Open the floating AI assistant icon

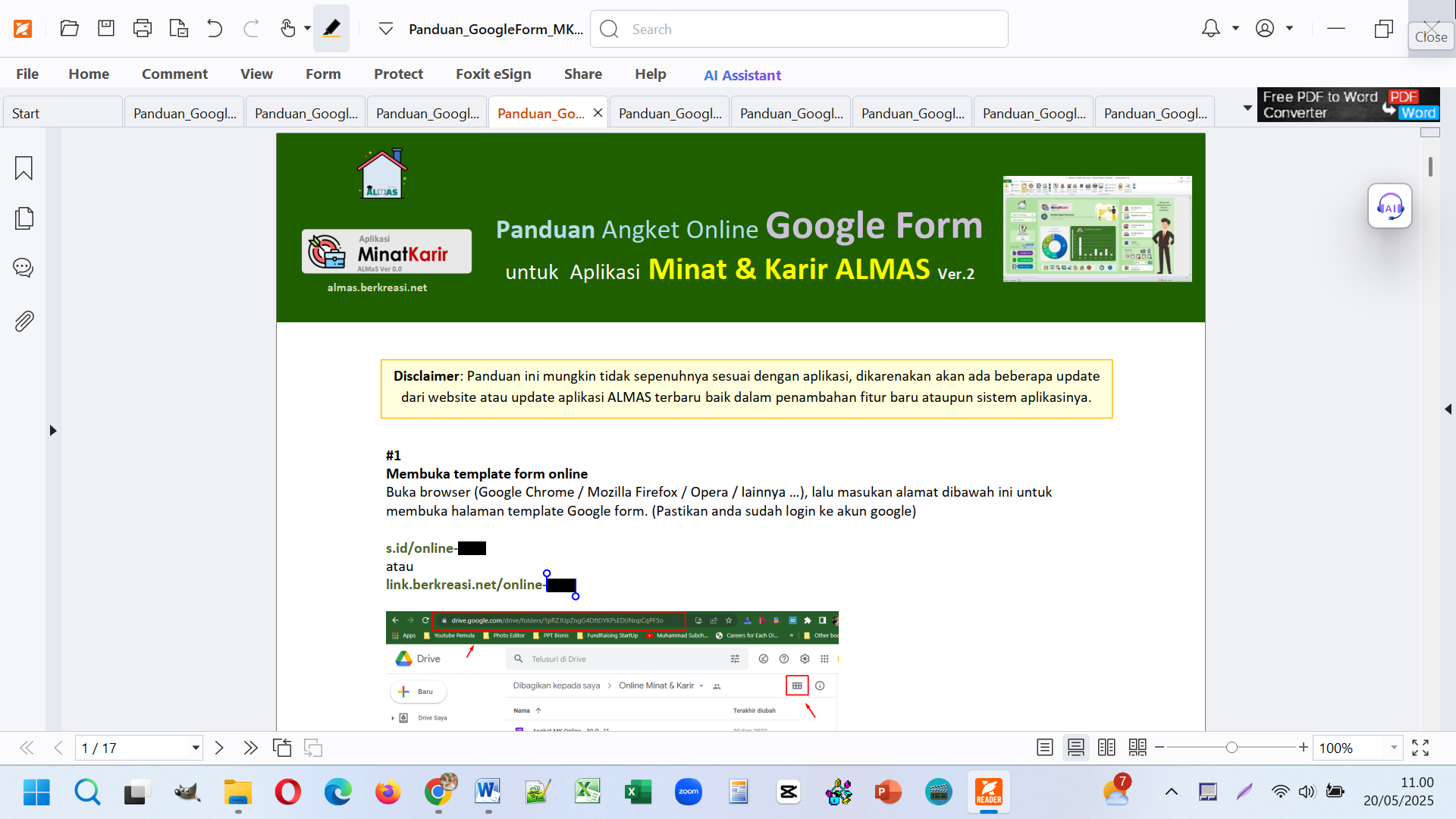pyautogui.click(x=1389, y=206)
